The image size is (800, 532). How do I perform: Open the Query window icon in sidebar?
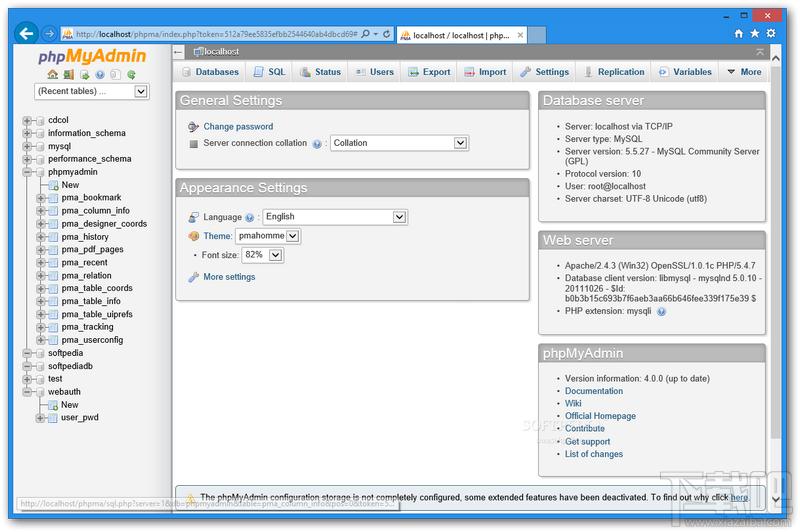click(x=84, y=74)
